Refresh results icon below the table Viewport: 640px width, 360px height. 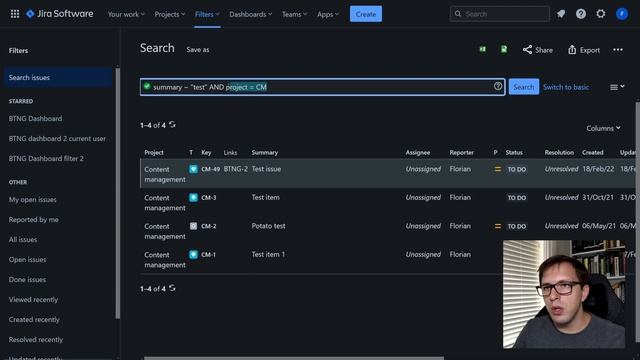[172, 288]
